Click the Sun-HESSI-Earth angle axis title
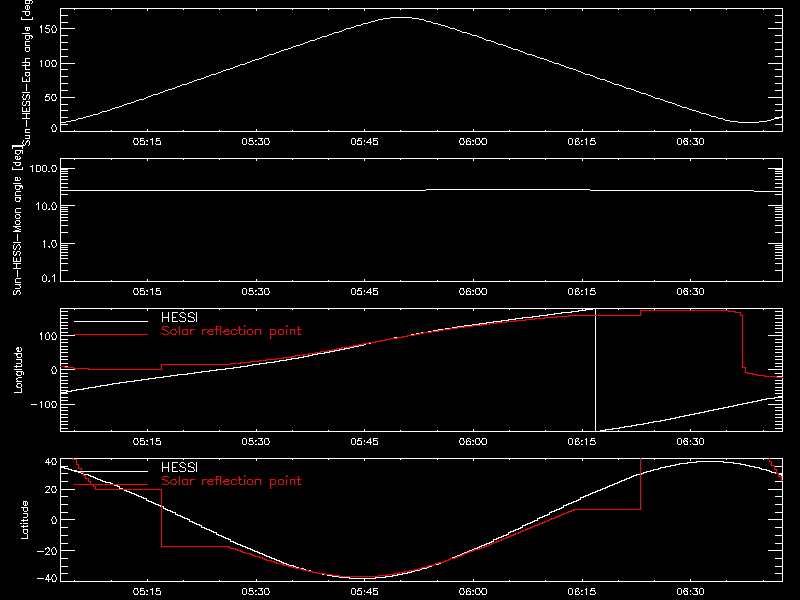 27,73
